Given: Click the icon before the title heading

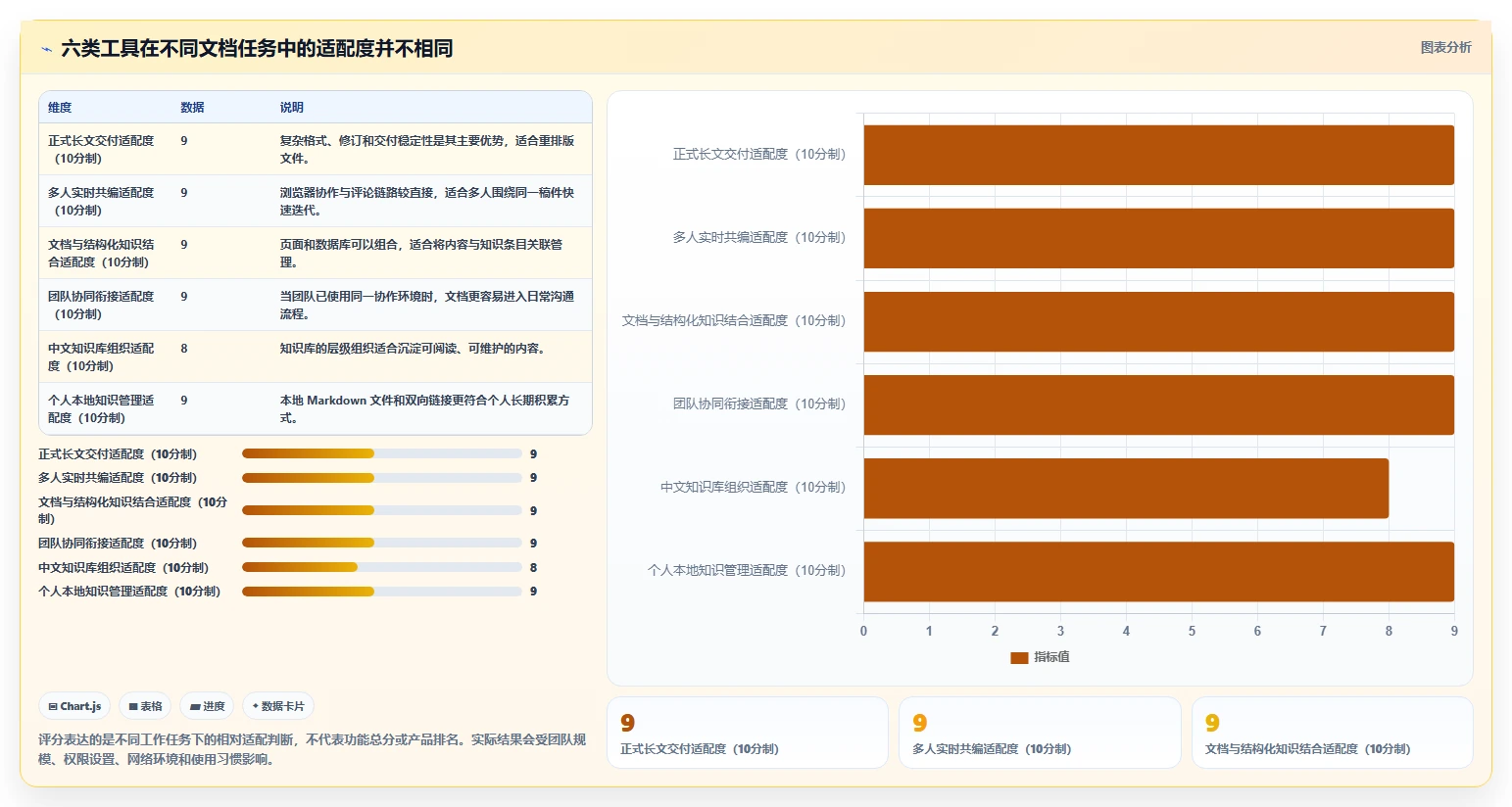Looking at the screenshot, I should pyautogui.click(x=46, y=49).
